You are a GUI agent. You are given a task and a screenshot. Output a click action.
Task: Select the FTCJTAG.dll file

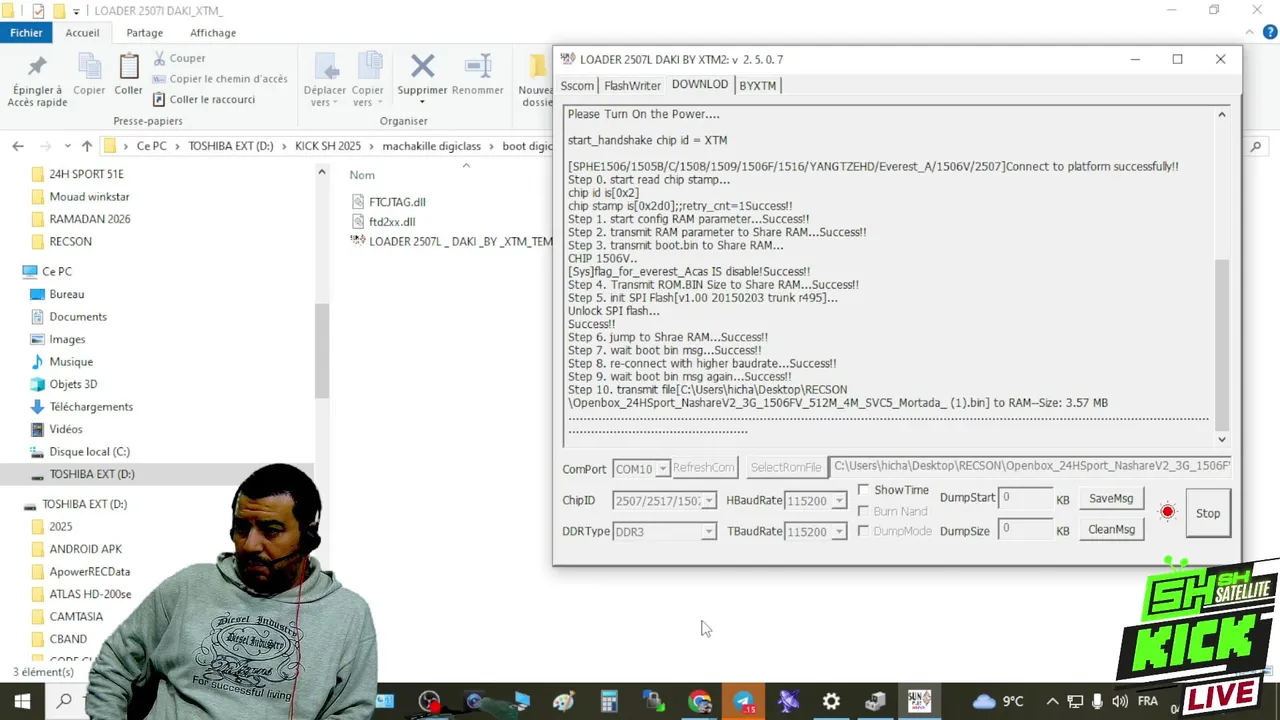397,202
